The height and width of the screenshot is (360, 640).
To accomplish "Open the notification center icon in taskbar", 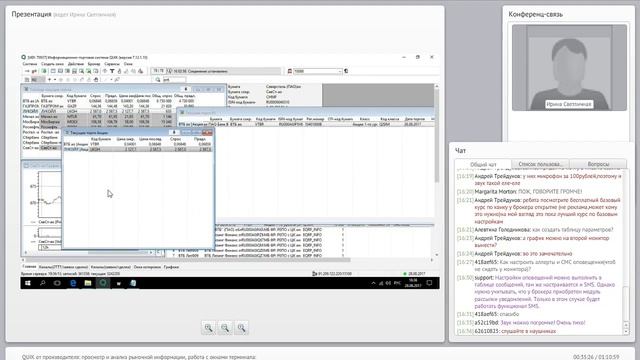I will [x=429, y=283].
